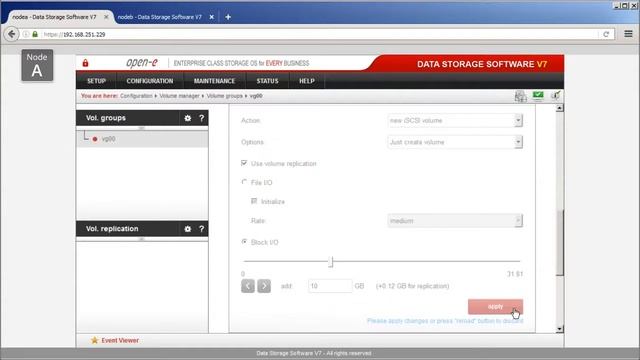Open the SETUP menu
Screen dimensions: 640x360
96,81
